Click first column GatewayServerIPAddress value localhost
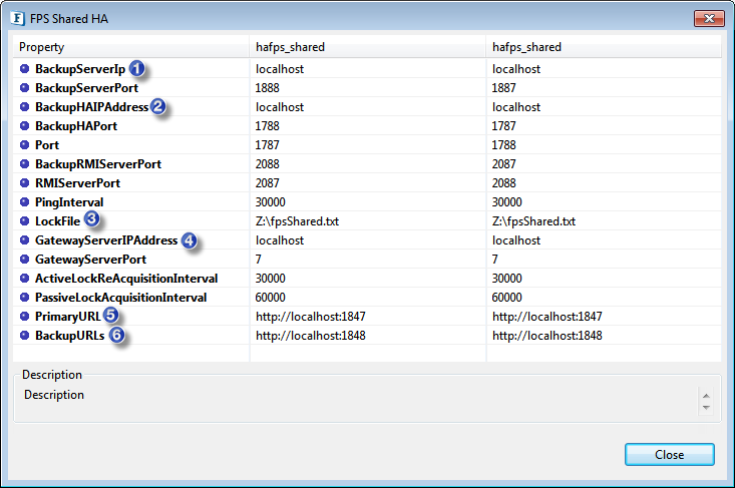The height and width of the screenshot is (488, 735). coord(280,240)
